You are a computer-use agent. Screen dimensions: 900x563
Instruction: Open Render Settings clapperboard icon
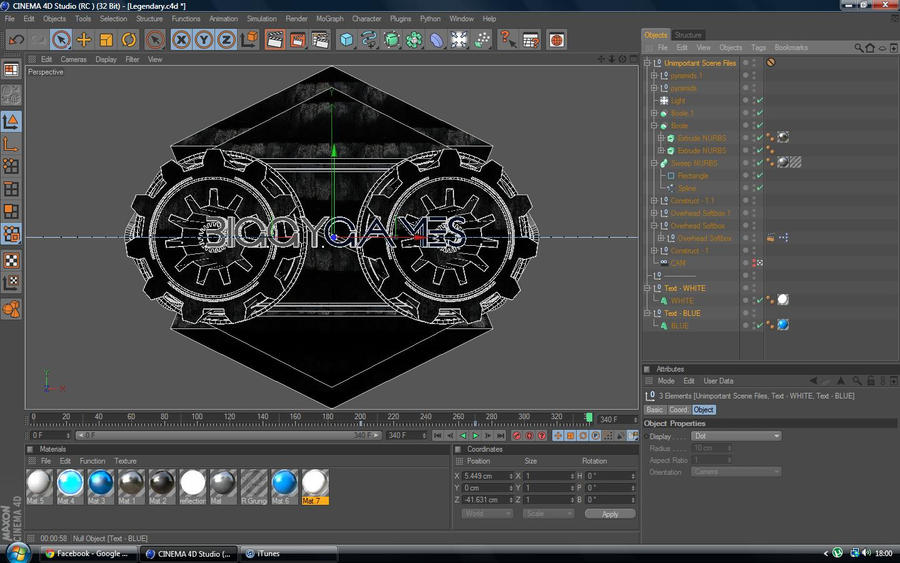[x=320, y=40]
